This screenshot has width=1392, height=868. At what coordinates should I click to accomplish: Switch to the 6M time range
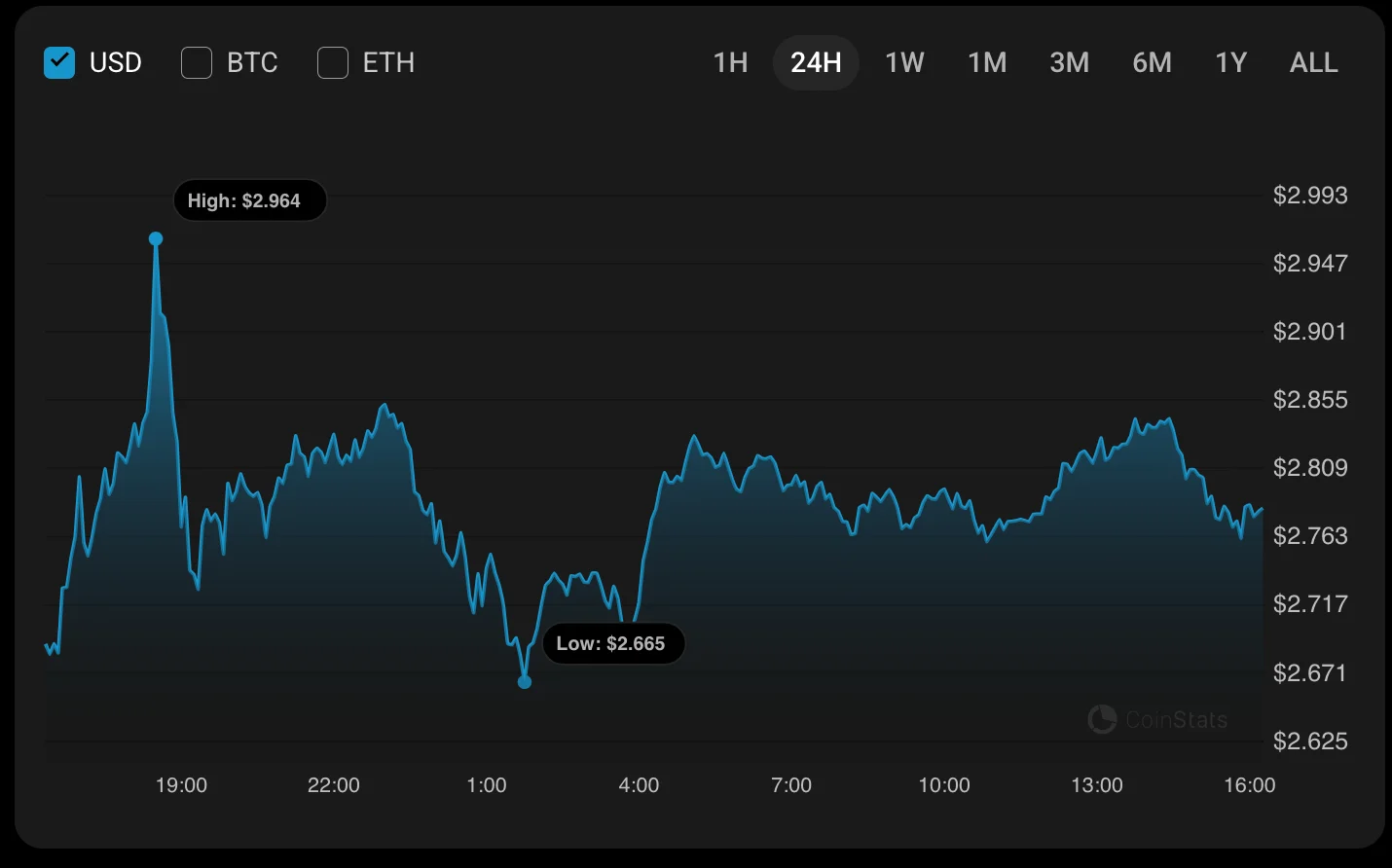click(x=1152, y=63)
